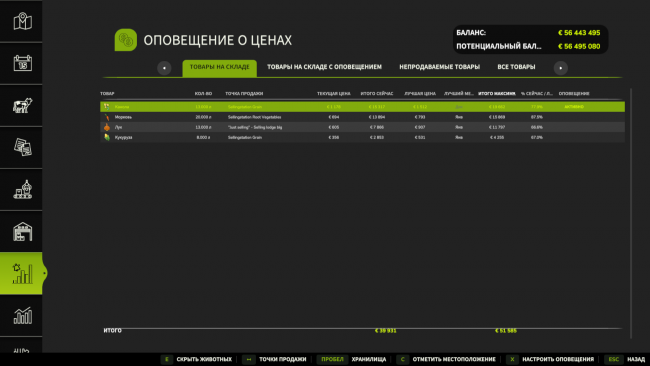Click Назад ESC button
Viewport: 650px width, 366px height.
coord(625,359)
